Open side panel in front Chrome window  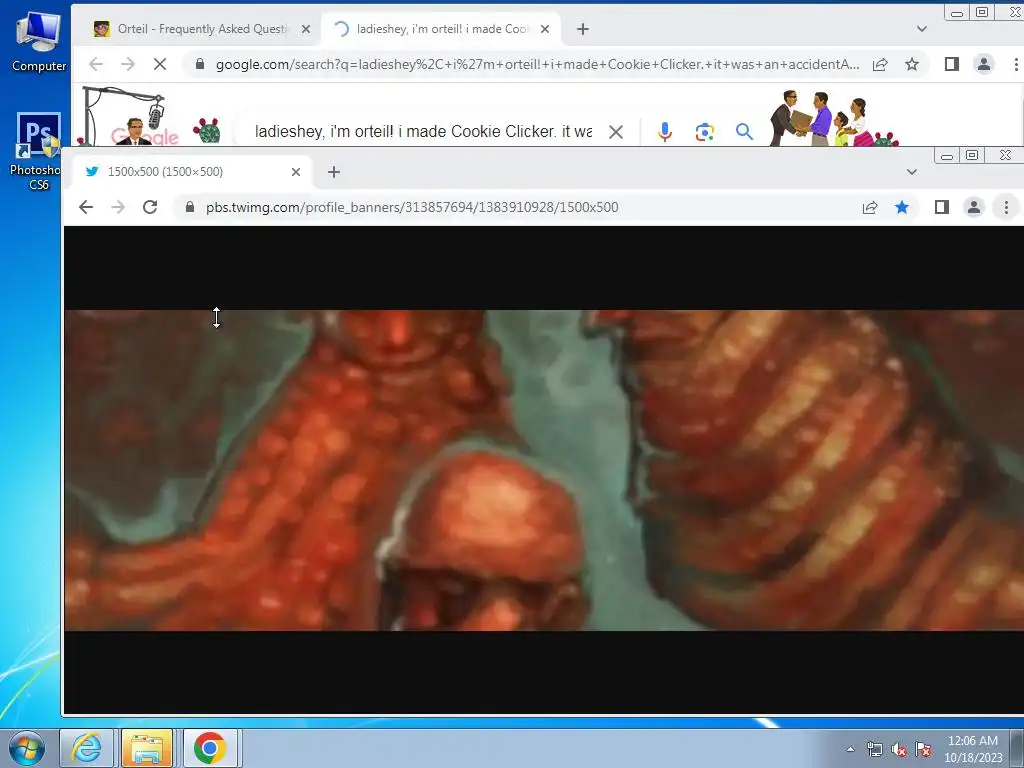coord(942,207)
